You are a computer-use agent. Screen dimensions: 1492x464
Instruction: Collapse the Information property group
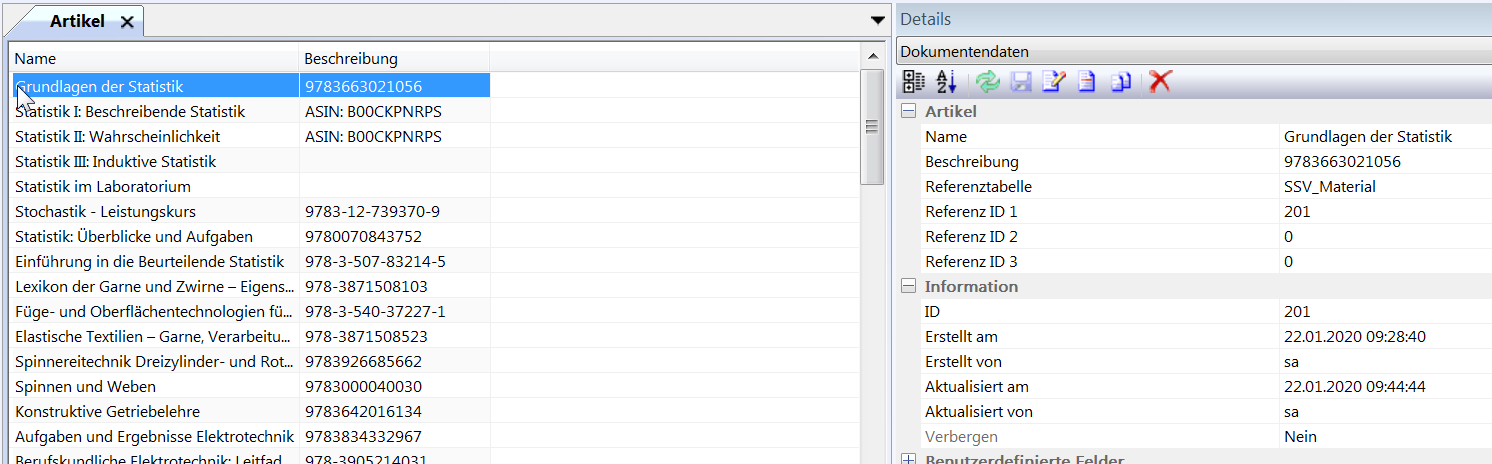pyautogui.click(x=909, y=287)
